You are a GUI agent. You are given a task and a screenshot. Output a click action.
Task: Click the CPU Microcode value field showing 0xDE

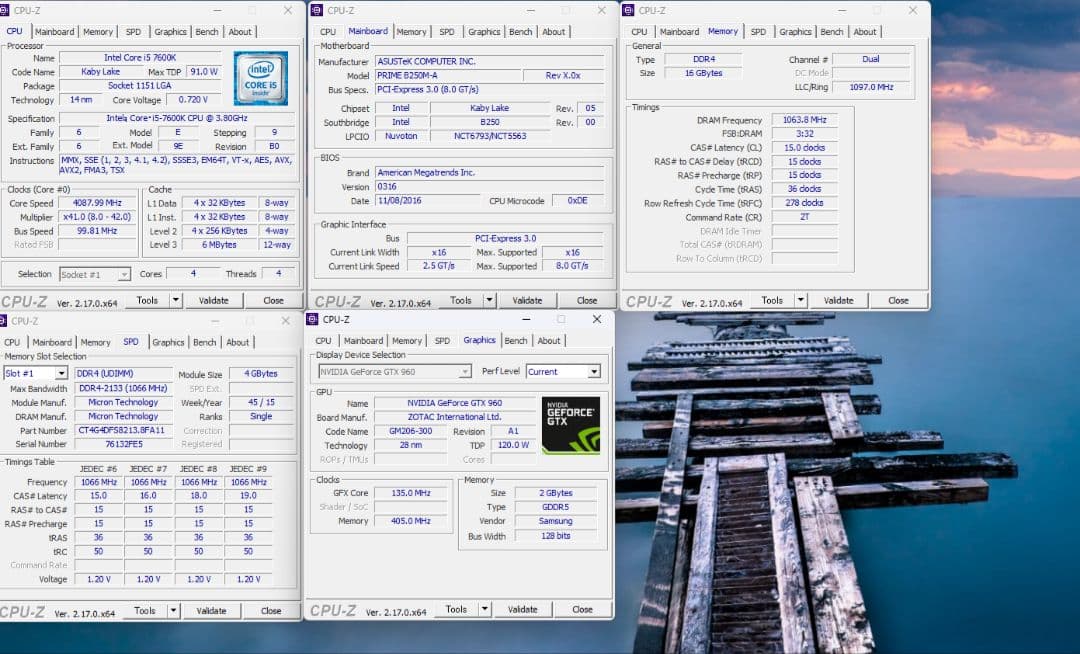(x=576, y=200)
